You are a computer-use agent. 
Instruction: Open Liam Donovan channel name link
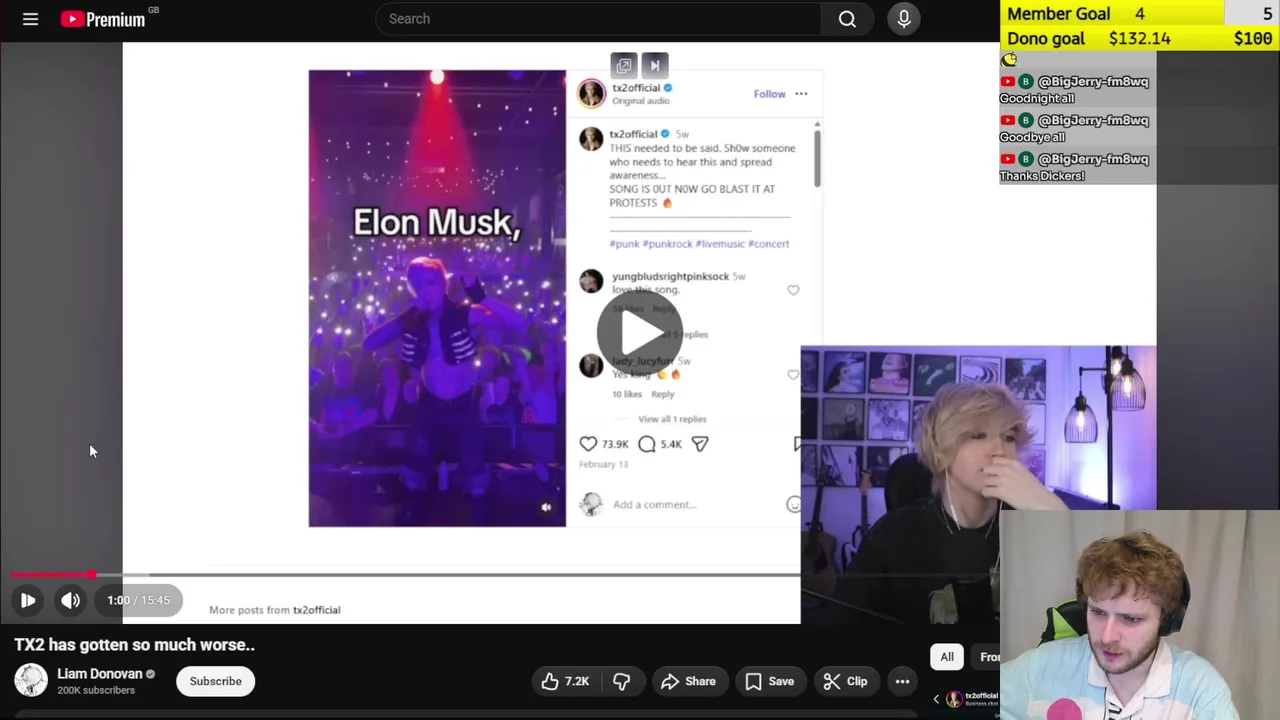pos(99,674)
